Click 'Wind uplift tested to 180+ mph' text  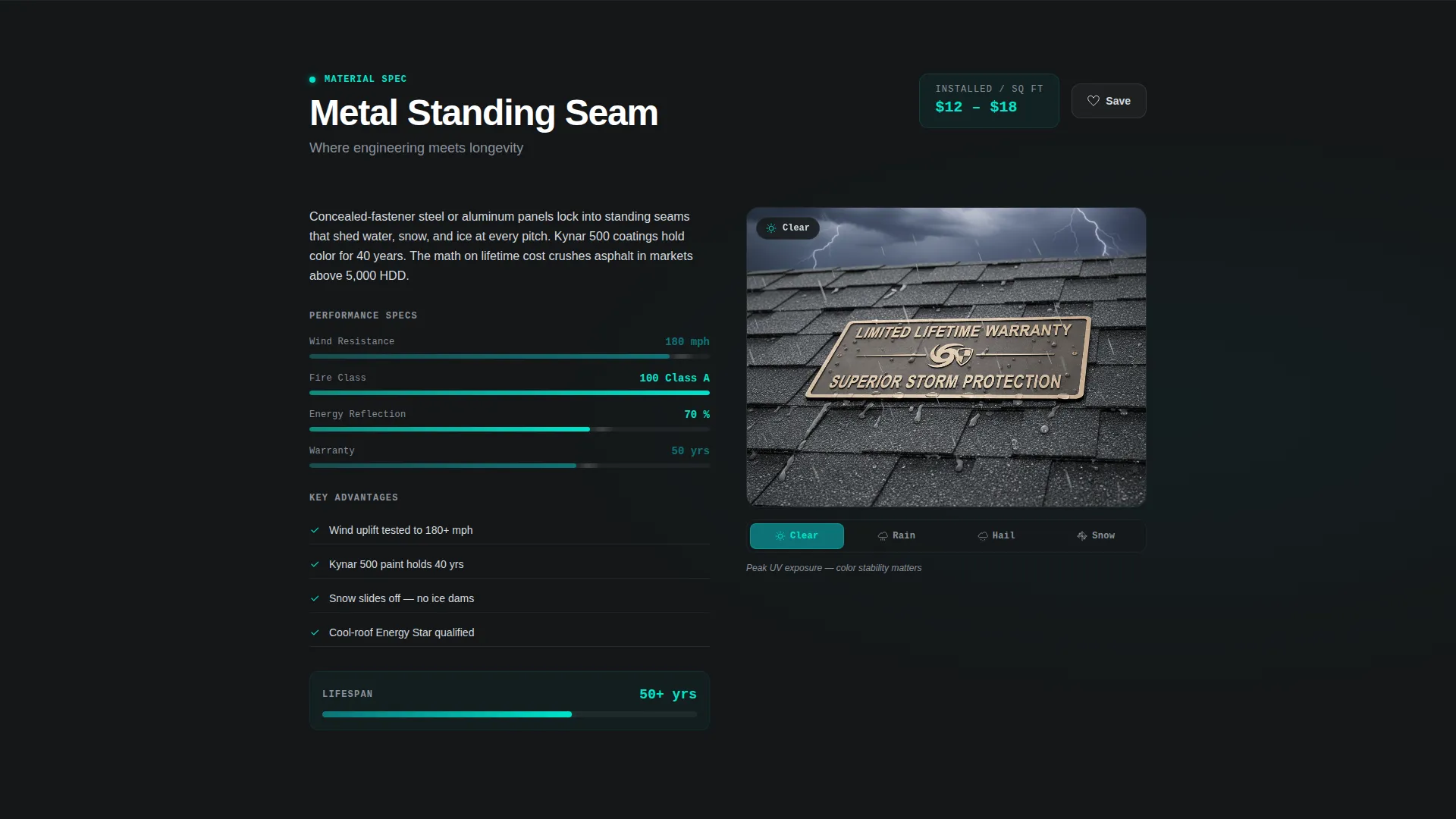[x=400, y=530]
